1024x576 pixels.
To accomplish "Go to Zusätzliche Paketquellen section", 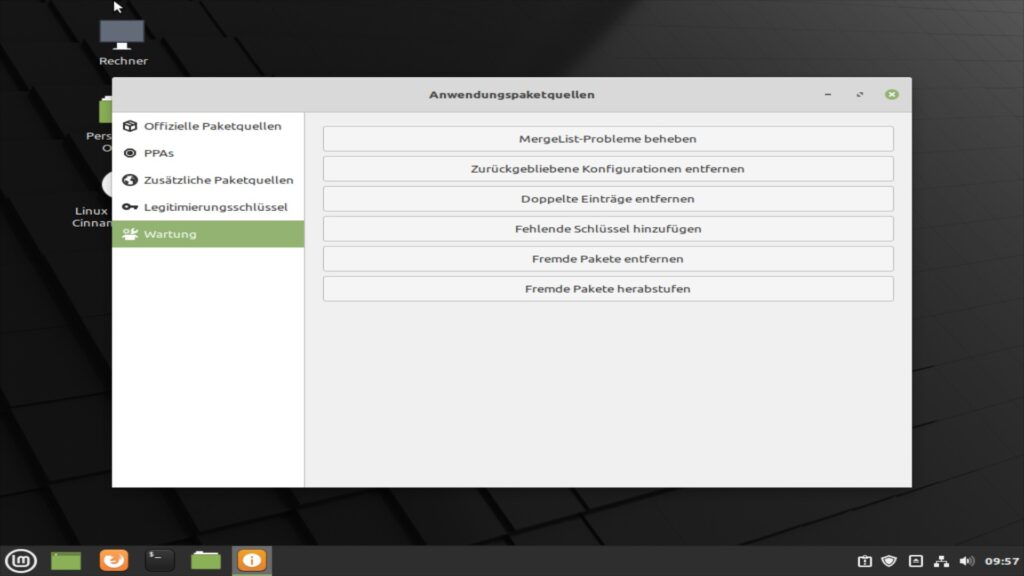I will [x=208, y=180].
